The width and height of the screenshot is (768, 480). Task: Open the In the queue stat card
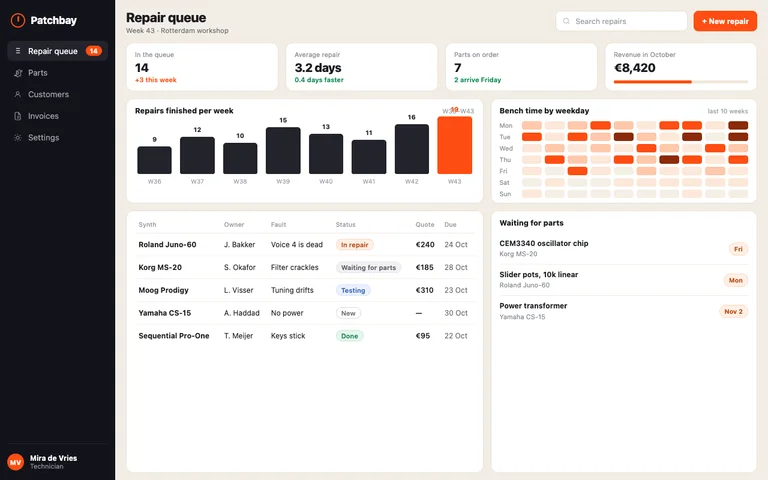coord(202,67)
